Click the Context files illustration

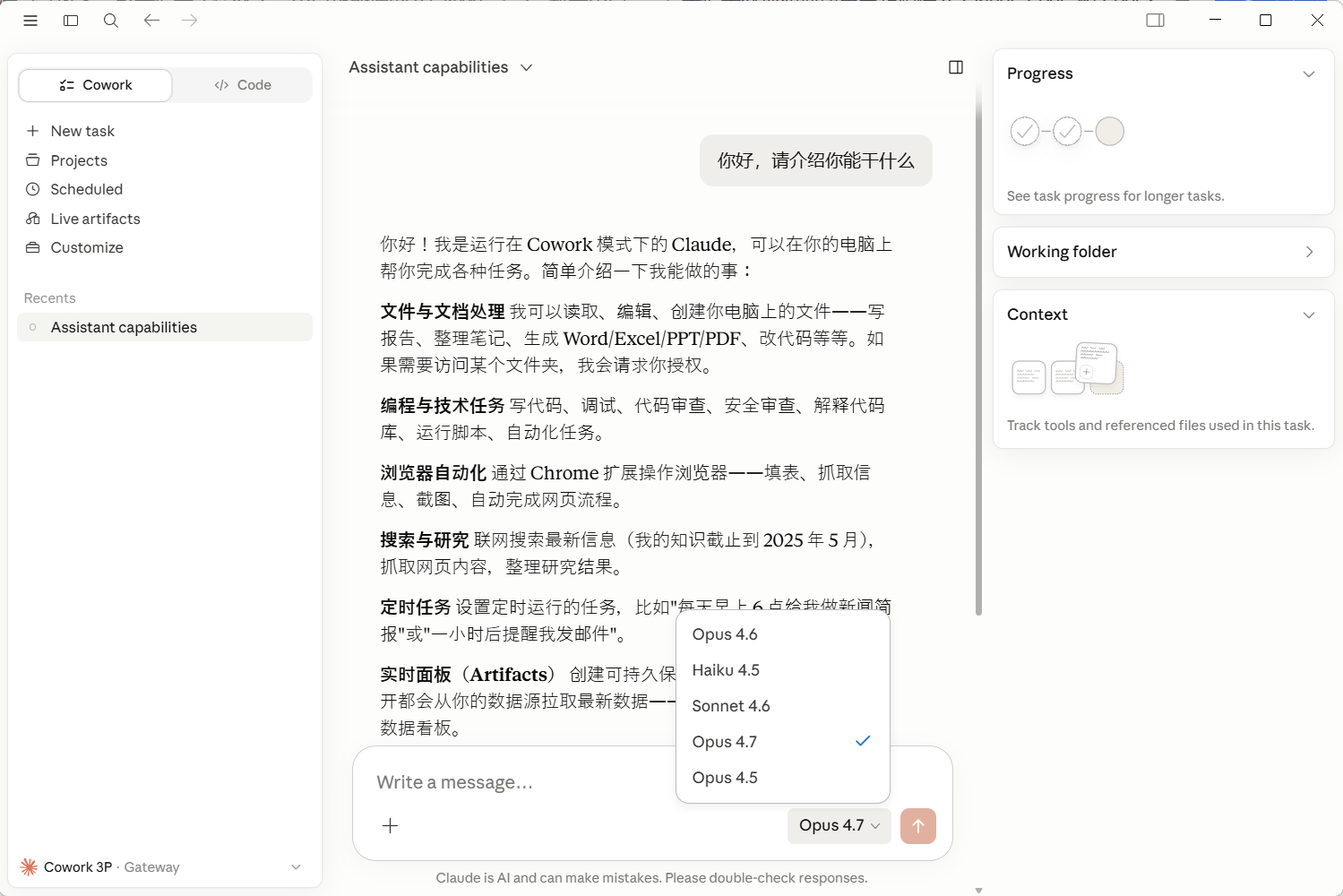[x=1067, y=368]
